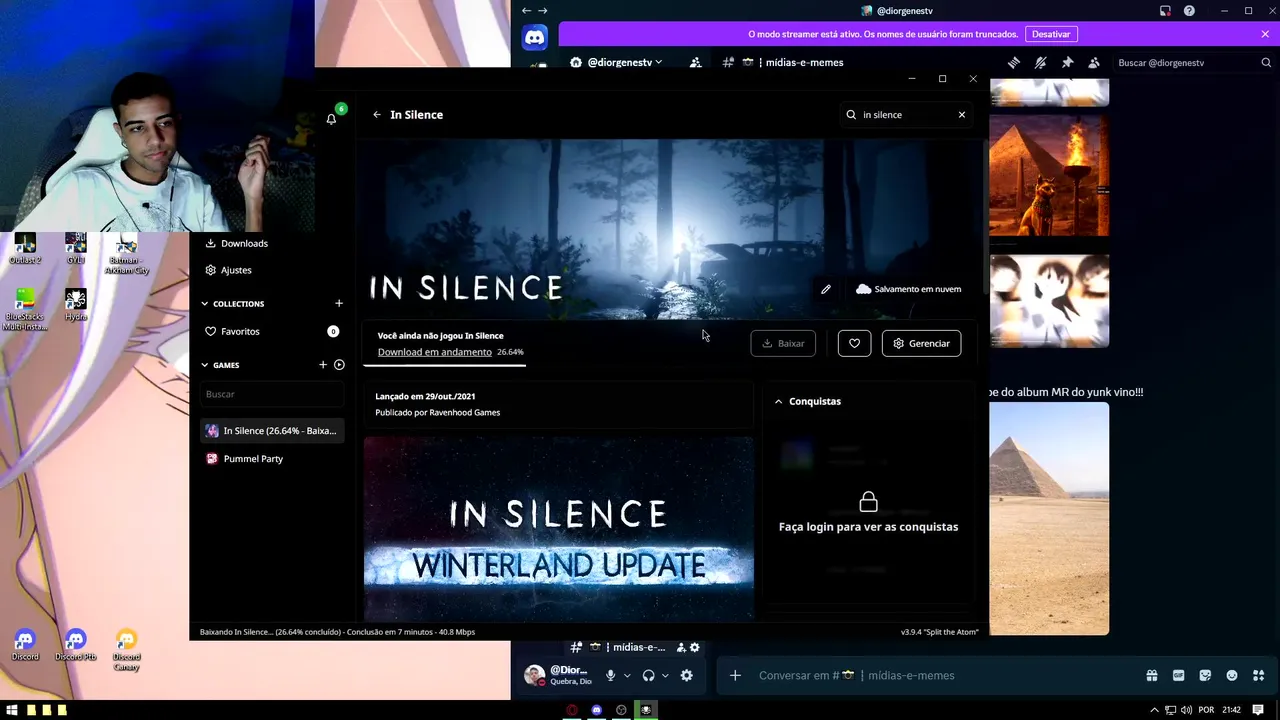Go back from In Silence page
This screenshot has width=1280, height=720.
(377, 115)
